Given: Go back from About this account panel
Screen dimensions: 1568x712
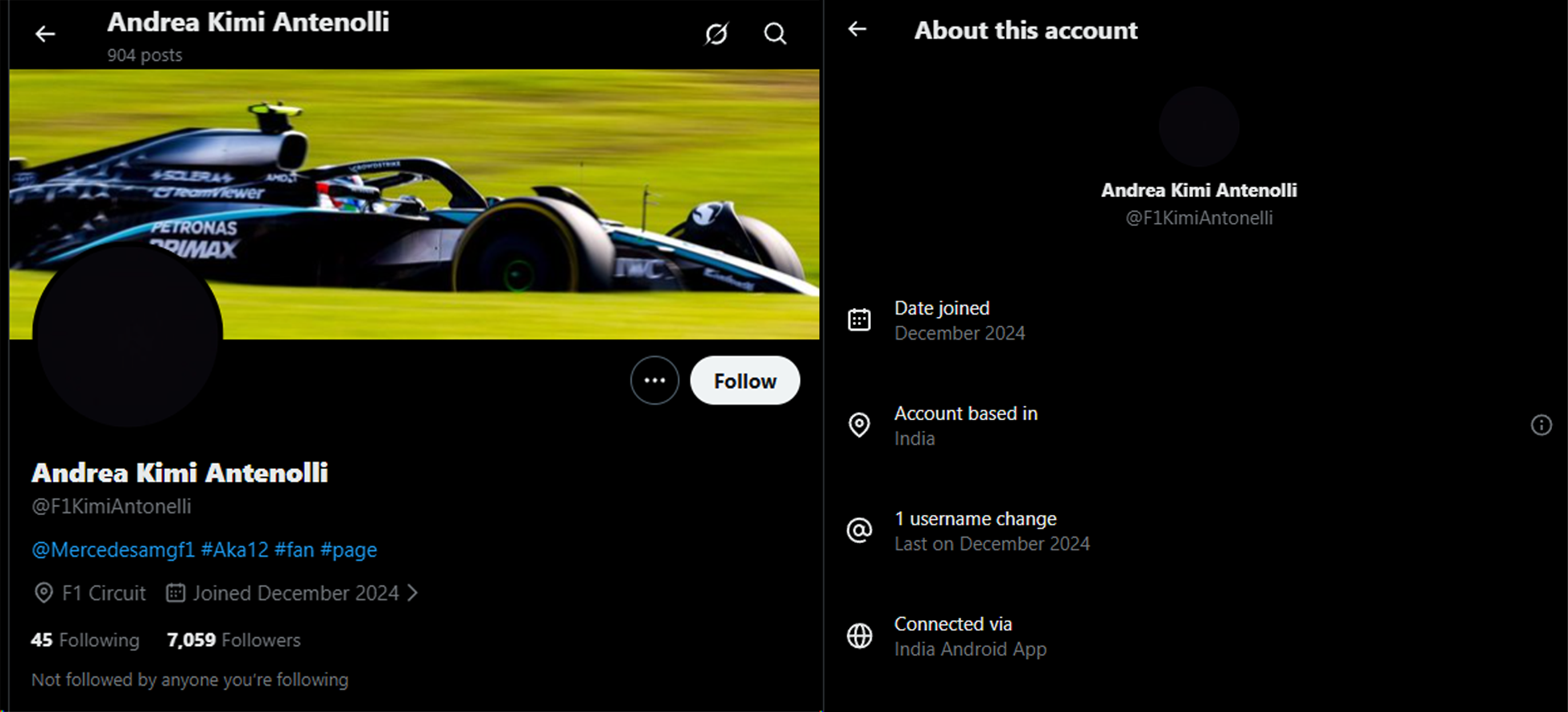Looking at the screenshot, I should tap(857, 30).
